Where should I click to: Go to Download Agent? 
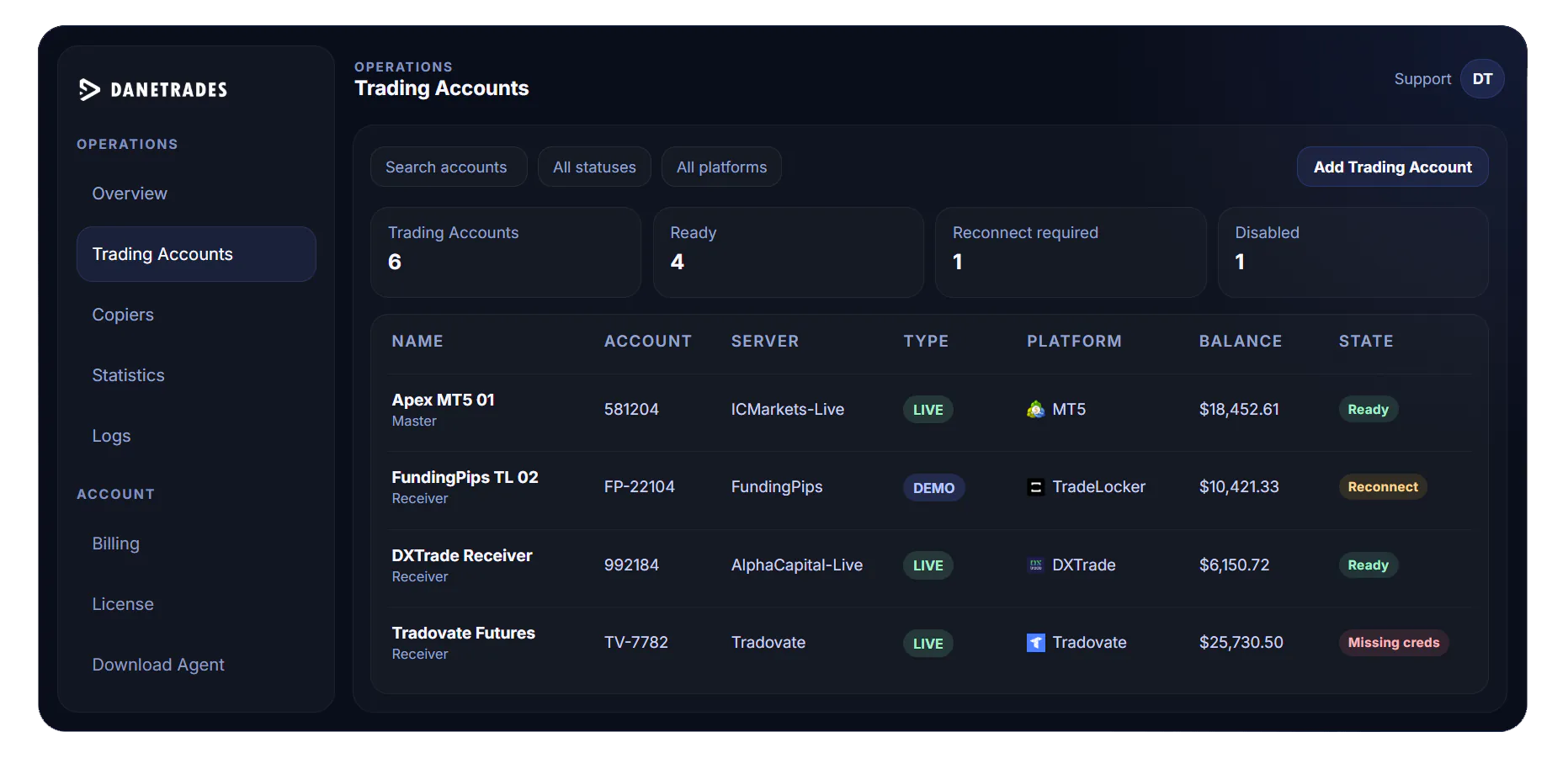coord(158,665)
